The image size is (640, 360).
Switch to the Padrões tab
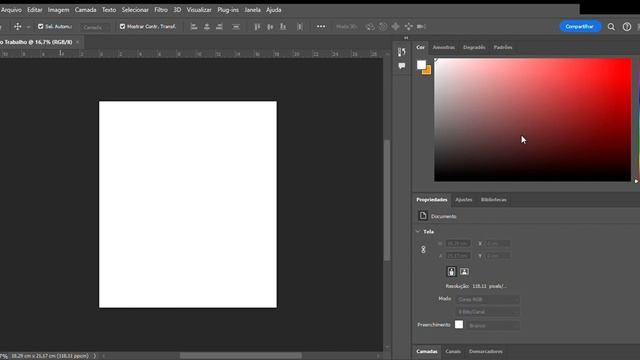[x=503, y=47]
